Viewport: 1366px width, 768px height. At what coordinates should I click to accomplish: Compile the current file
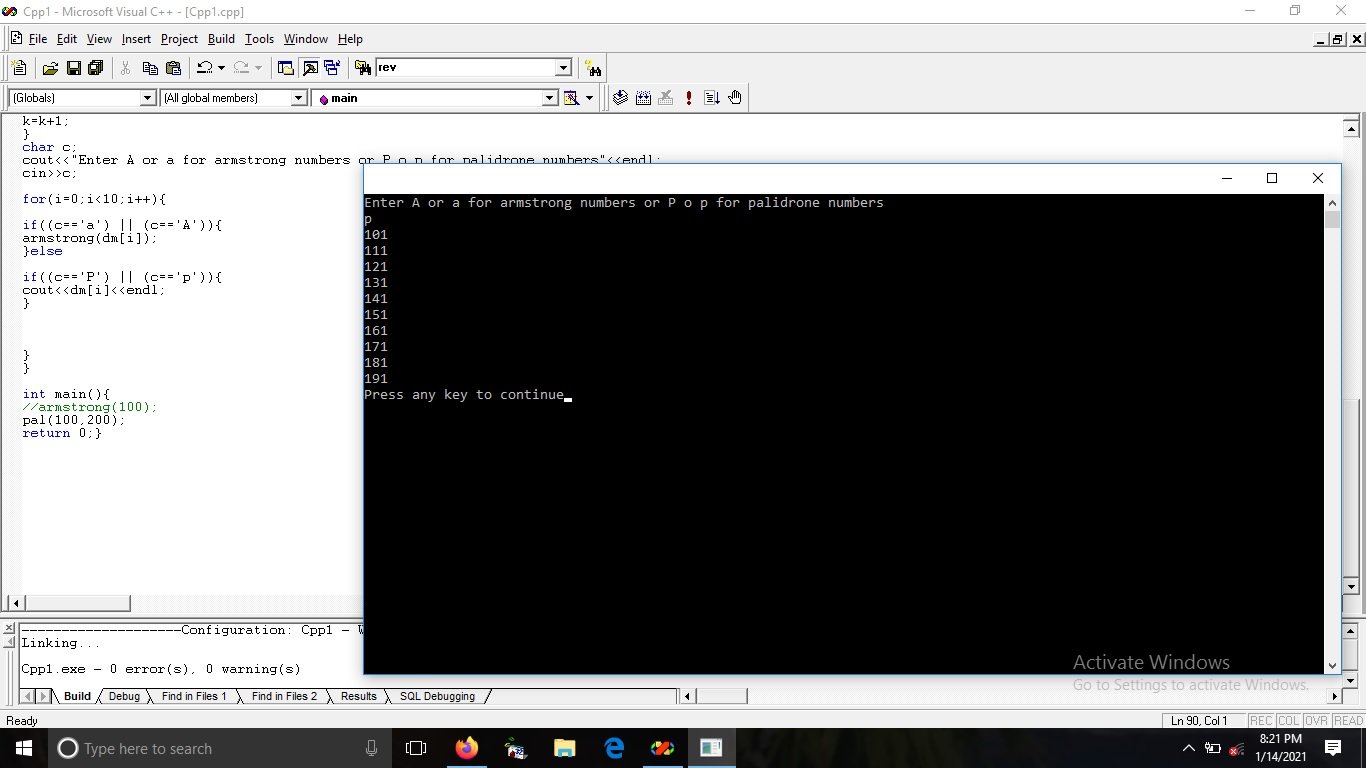tap(620, 98)
